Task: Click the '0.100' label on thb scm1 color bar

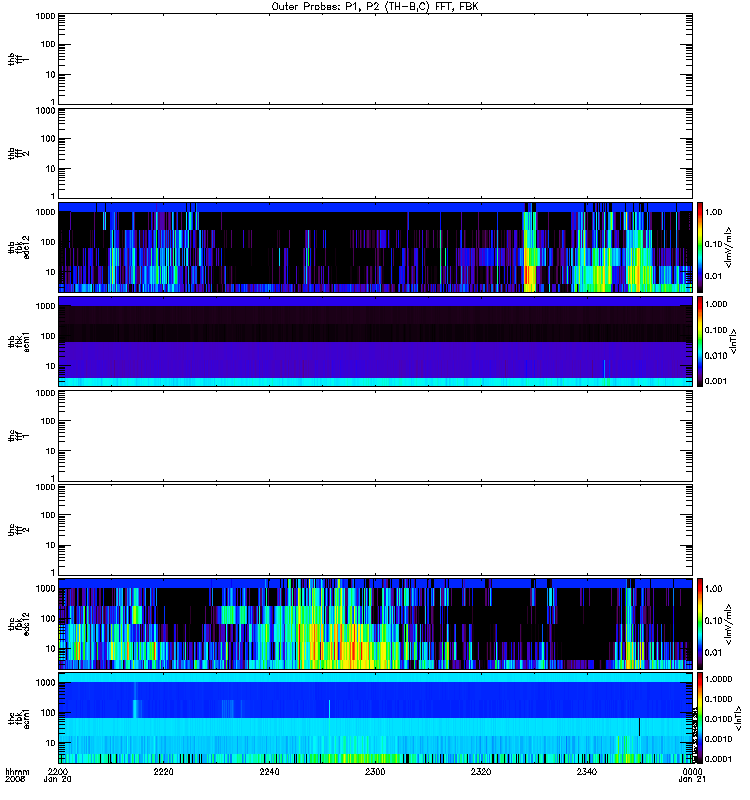Action: (x=716, y=330)
